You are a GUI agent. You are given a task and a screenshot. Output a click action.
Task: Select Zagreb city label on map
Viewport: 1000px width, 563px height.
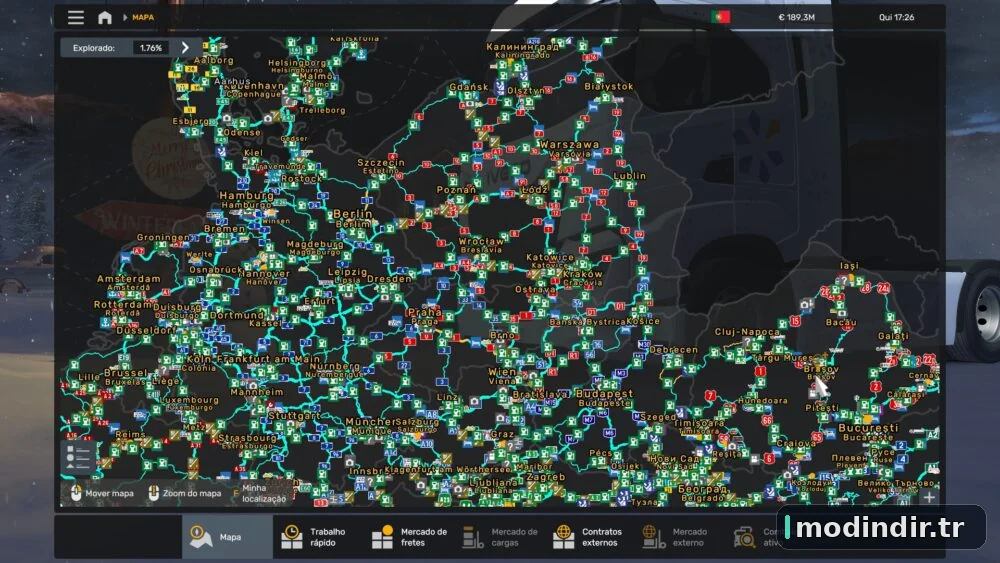click(x=545, y=477)
